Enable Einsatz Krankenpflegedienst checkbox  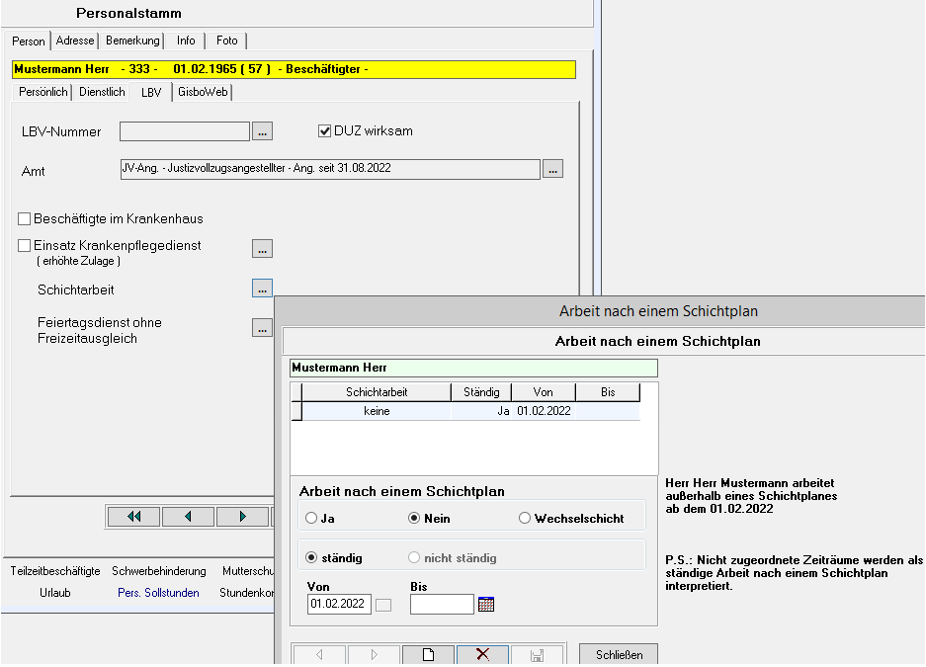[x=24, y=245]
